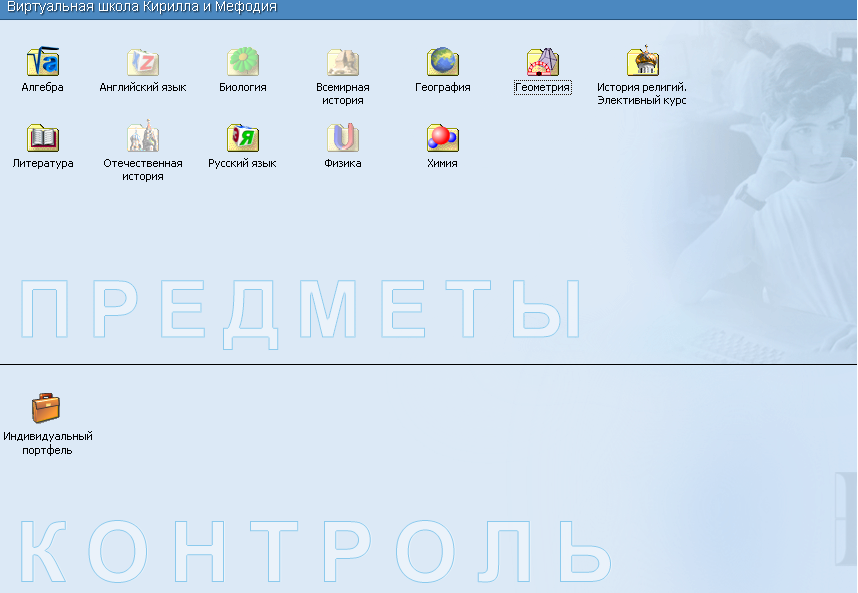Select the Физика magnet icon
This screenshot has height=593, width=858.
(x=343, y=138)
